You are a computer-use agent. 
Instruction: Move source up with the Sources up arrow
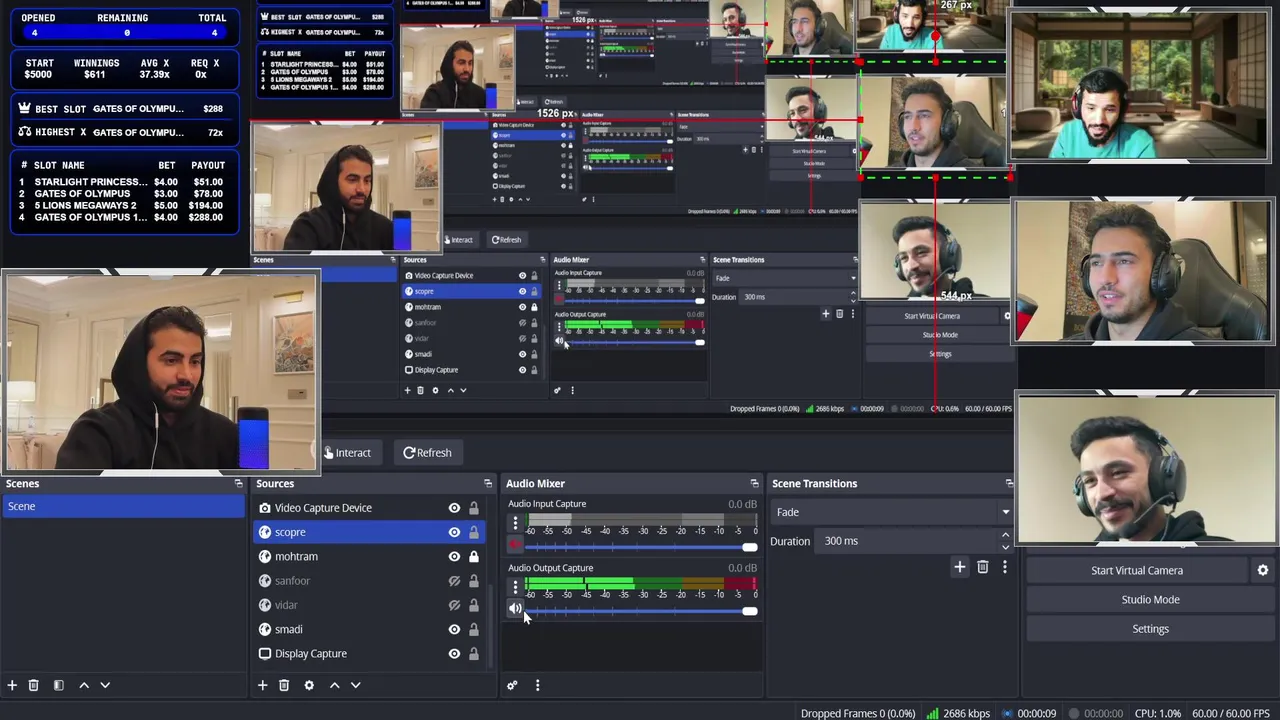click(334, 685)
